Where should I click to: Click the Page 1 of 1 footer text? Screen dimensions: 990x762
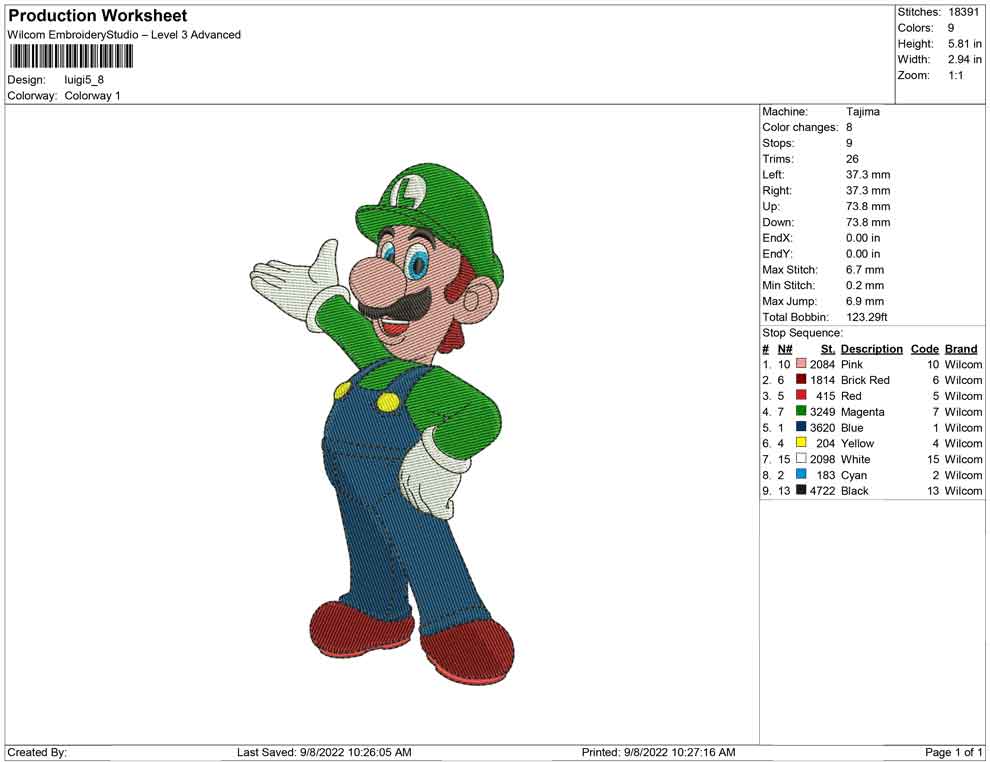pos(954,752)
